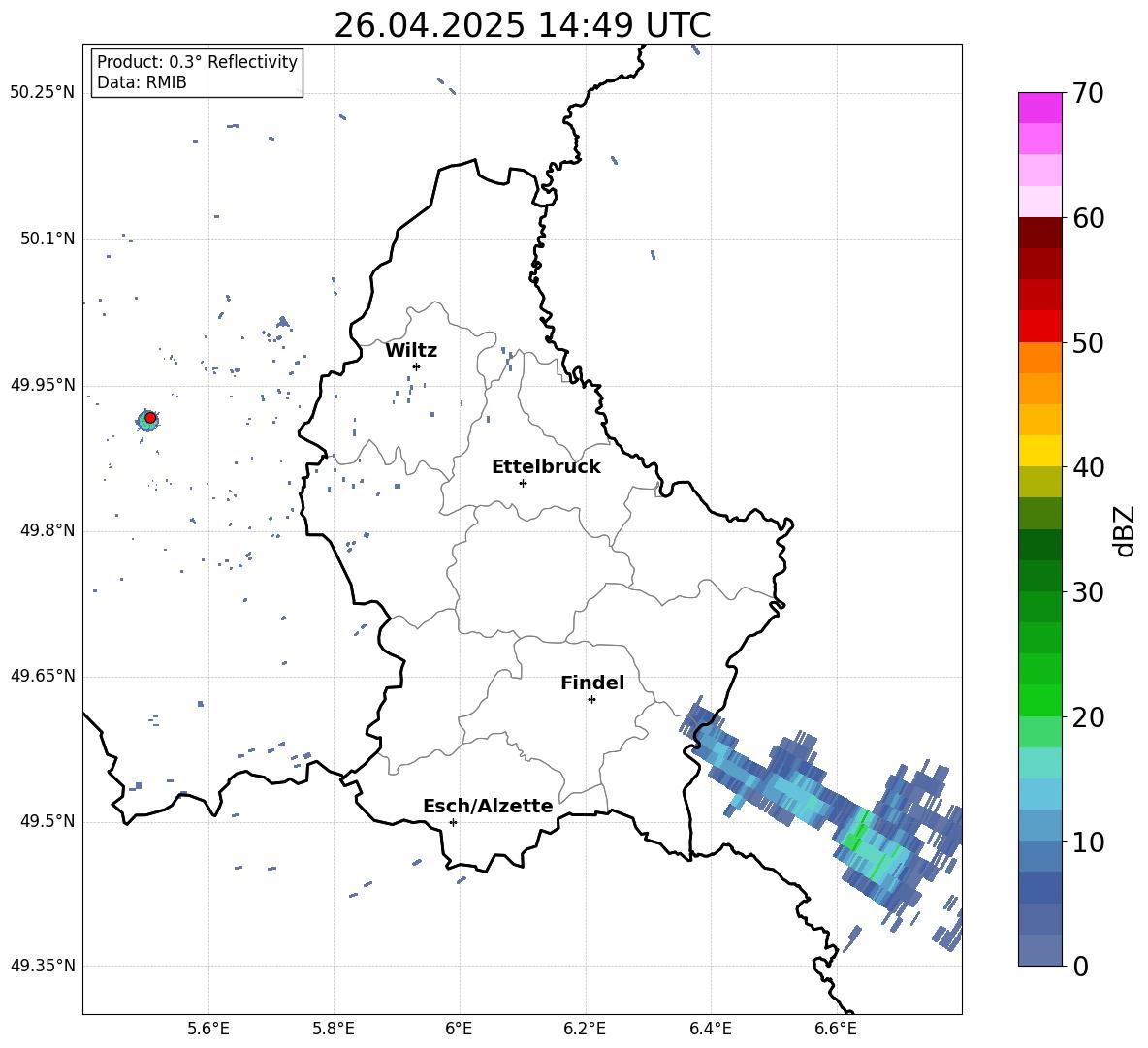This screenshot has height=1048, width=1148.
Task: Click the light cyan colorbar swatch near 15
Action: click(1039, 794)
